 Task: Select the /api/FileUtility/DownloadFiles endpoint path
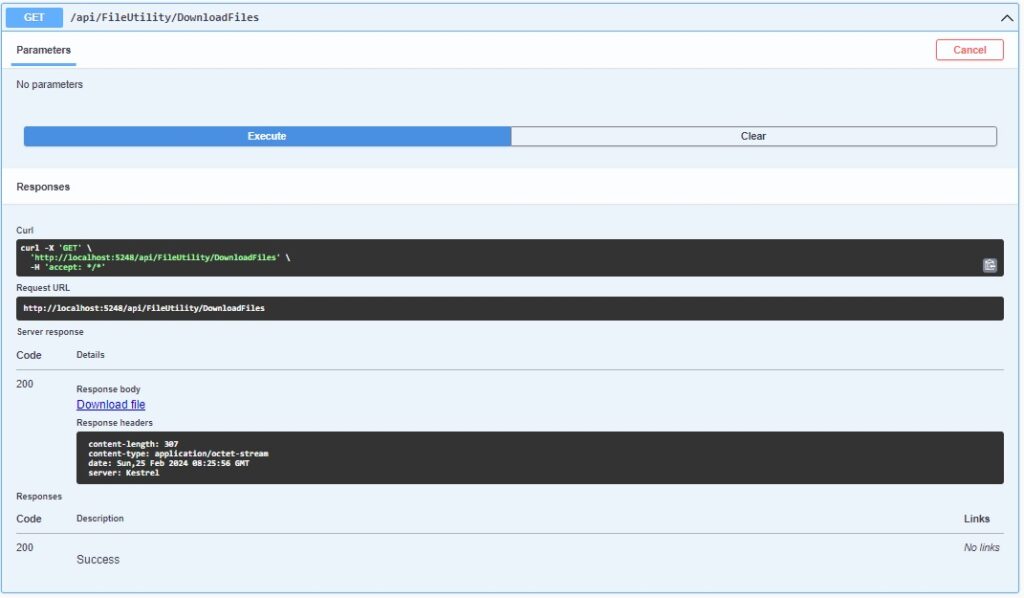[165, 17]
